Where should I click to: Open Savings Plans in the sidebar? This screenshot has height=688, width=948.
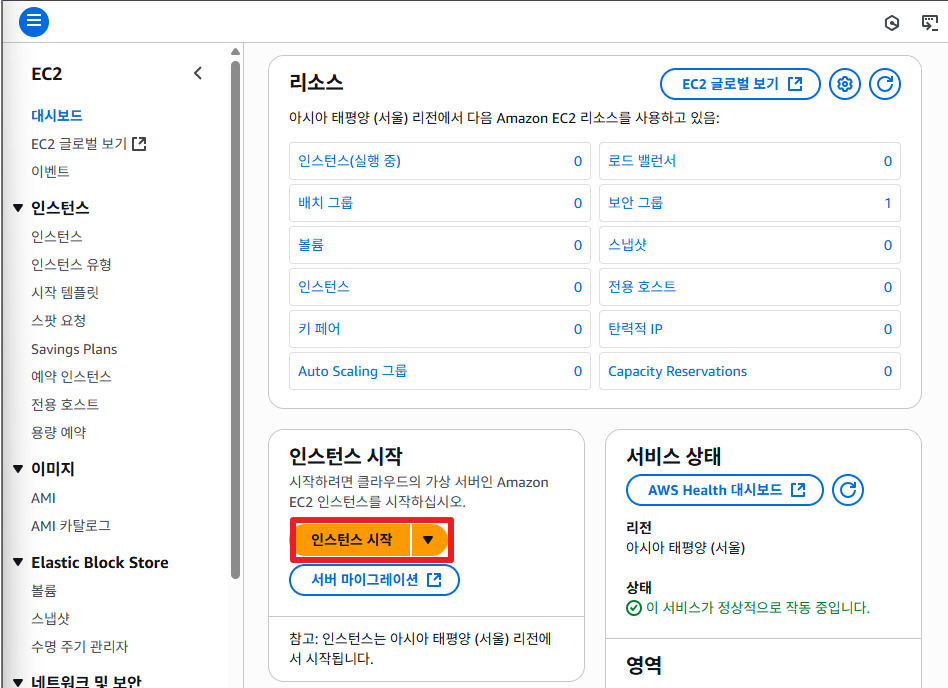74,349
